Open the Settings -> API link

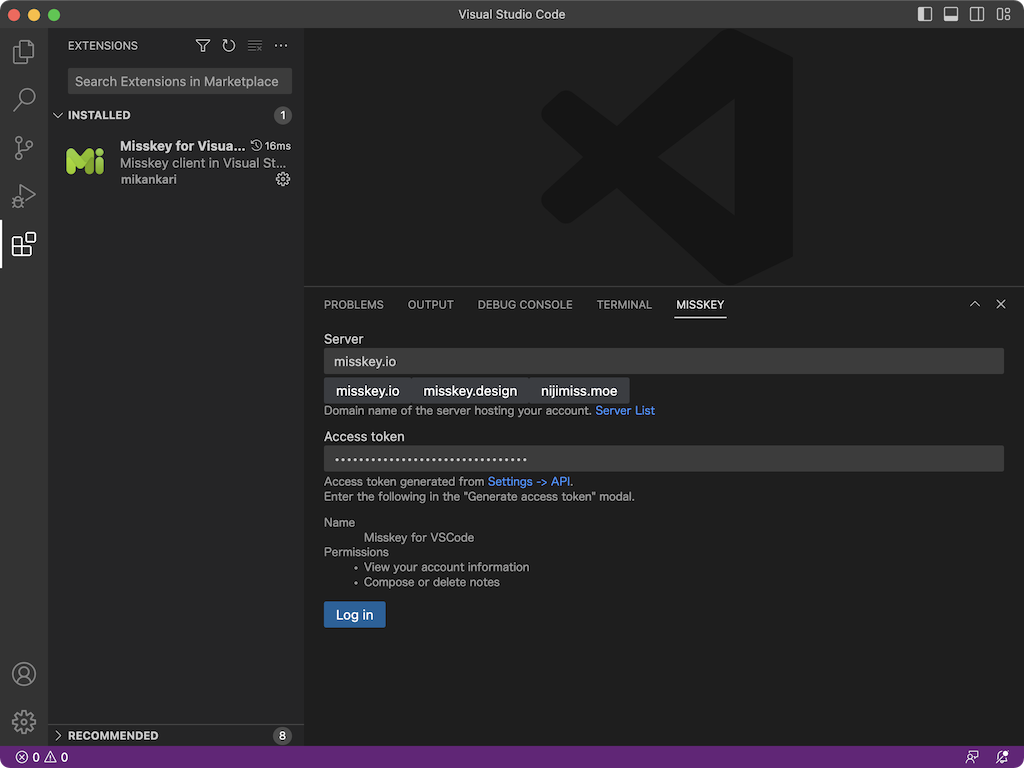click(529, 481)
